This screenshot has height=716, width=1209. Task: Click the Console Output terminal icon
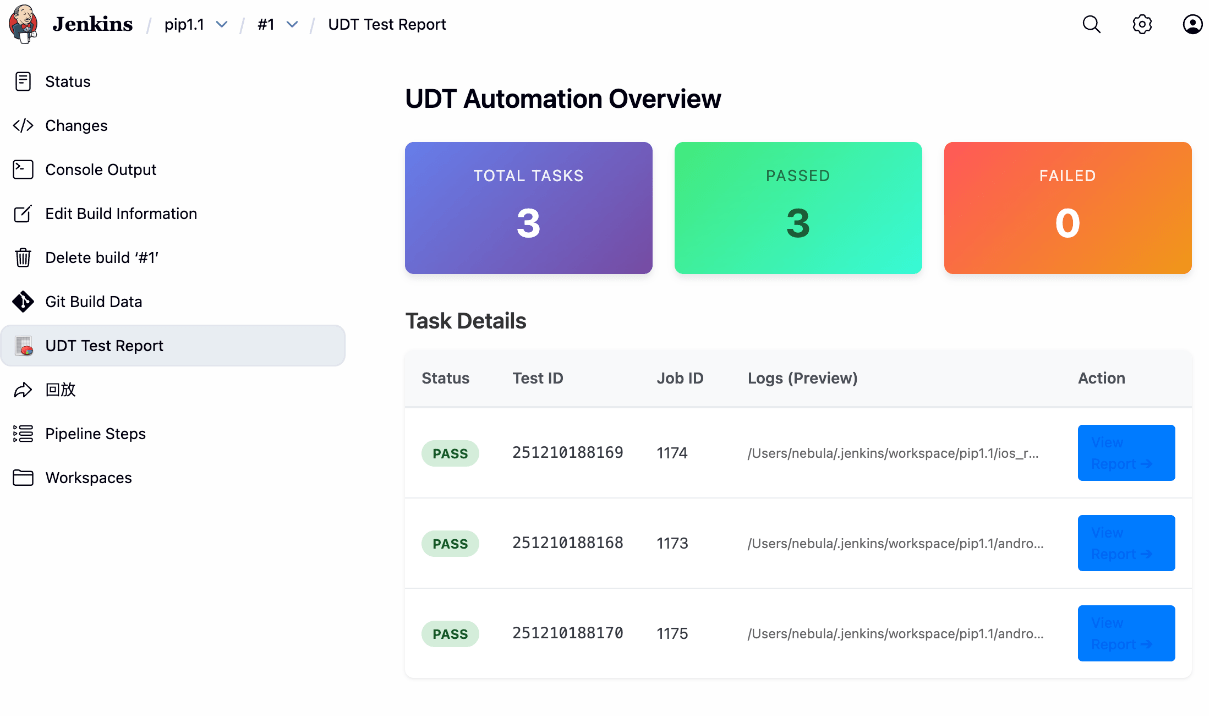(23, 170)
